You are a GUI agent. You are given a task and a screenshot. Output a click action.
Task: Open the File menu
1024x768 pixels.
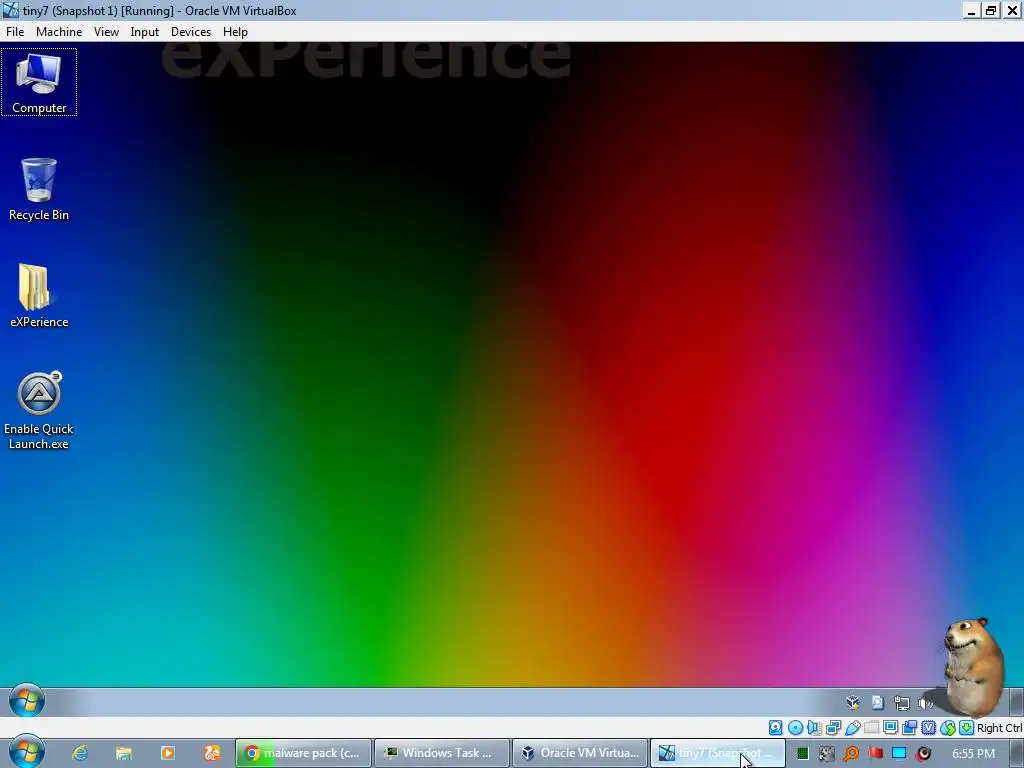pos(15,31)
